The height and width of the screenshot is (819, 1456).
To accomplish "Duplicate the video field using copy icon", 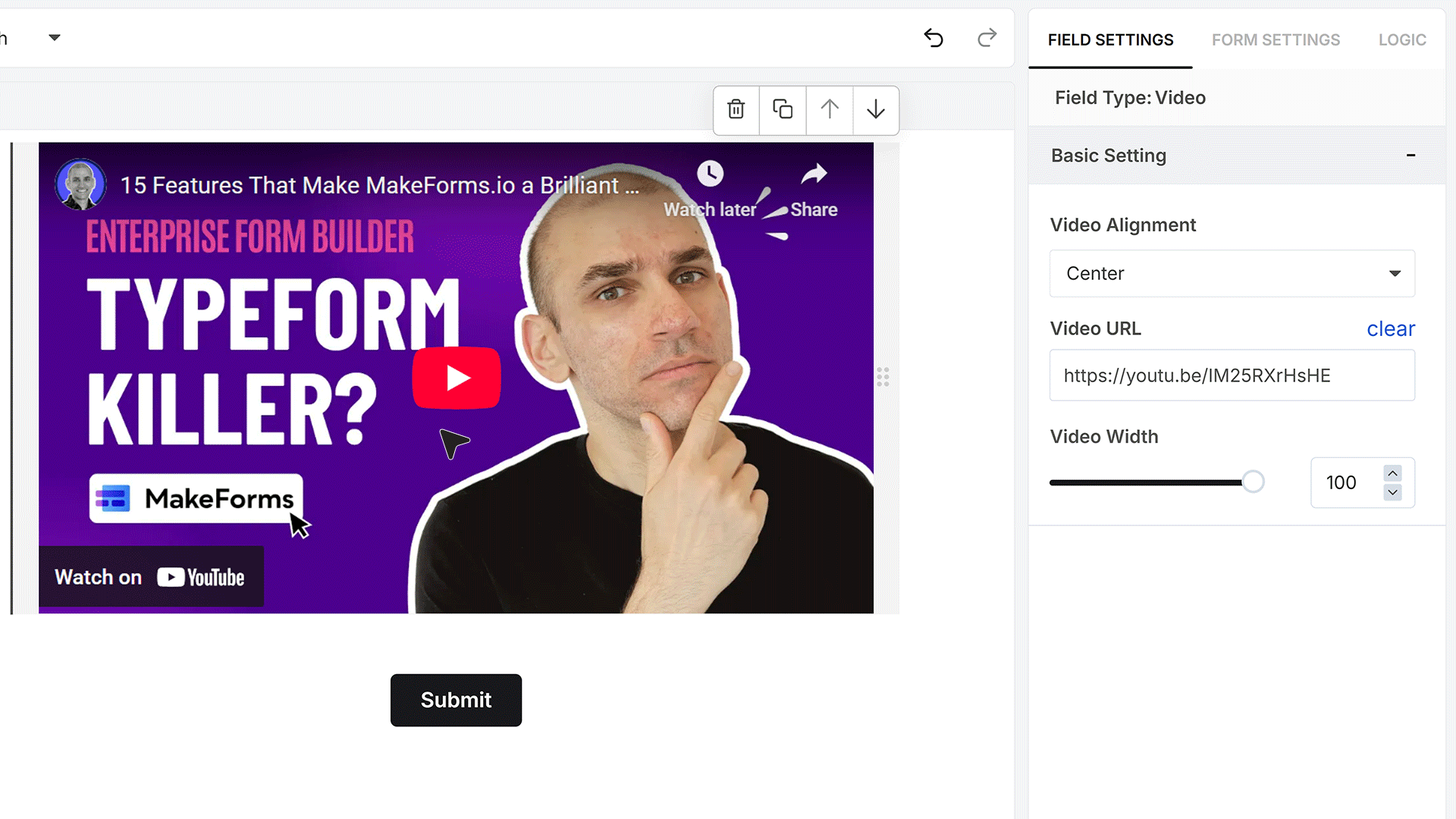I will pyautogui.click(x=783, y=110).
